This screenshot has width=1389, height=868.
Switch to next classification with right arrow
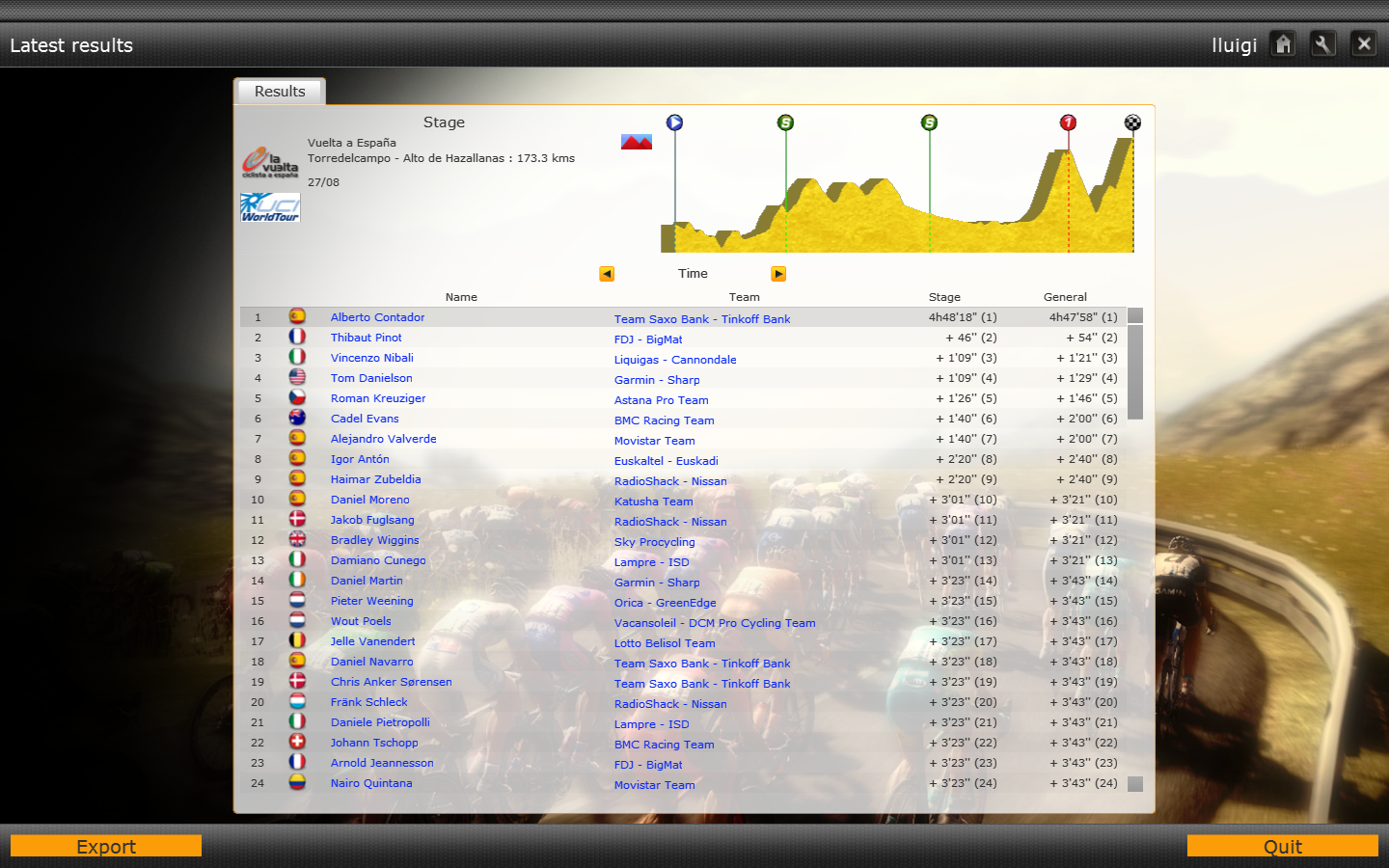[778, 274]
